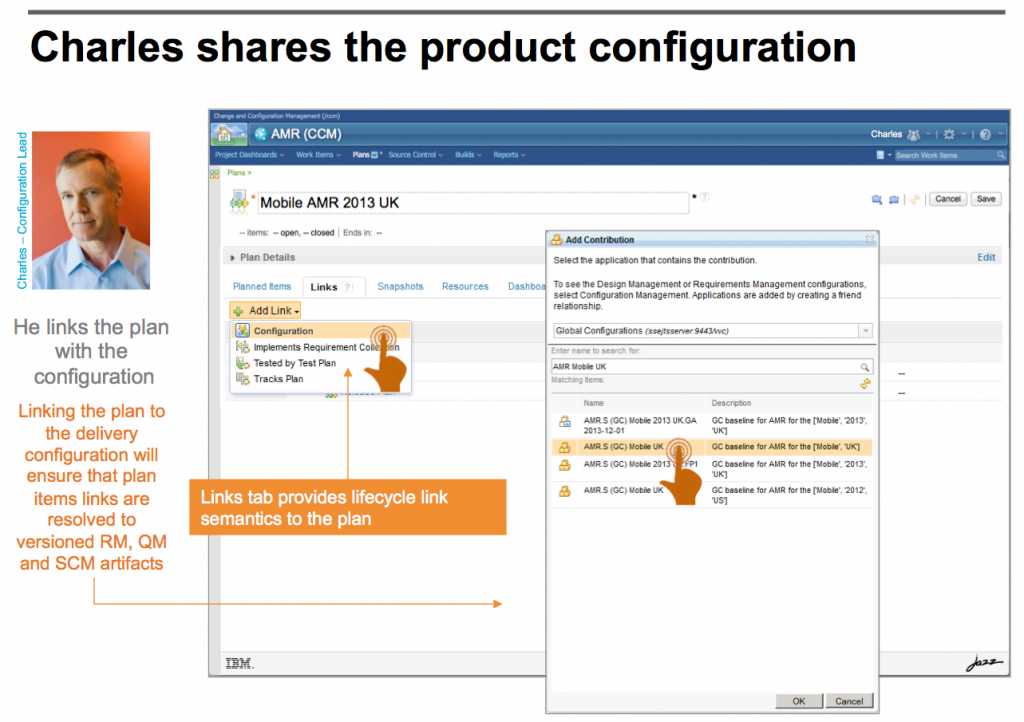Click the Cancel button next to Save
Image resolution: width=1024 pixels, height=722 pixels.
(948, 199)
